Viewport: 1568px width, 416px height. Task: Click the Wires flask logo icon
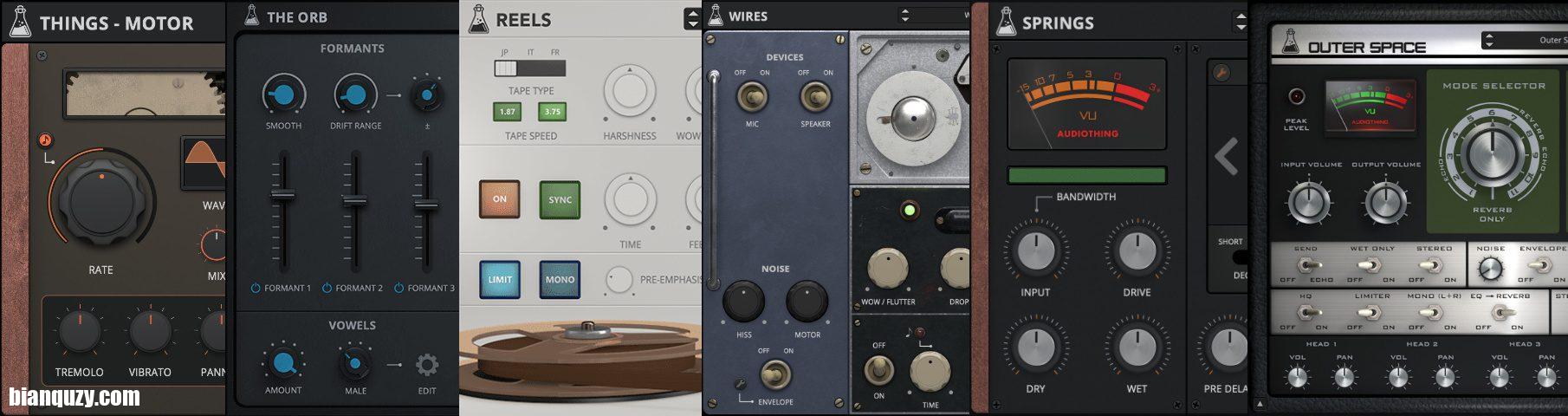click(716, 15)
